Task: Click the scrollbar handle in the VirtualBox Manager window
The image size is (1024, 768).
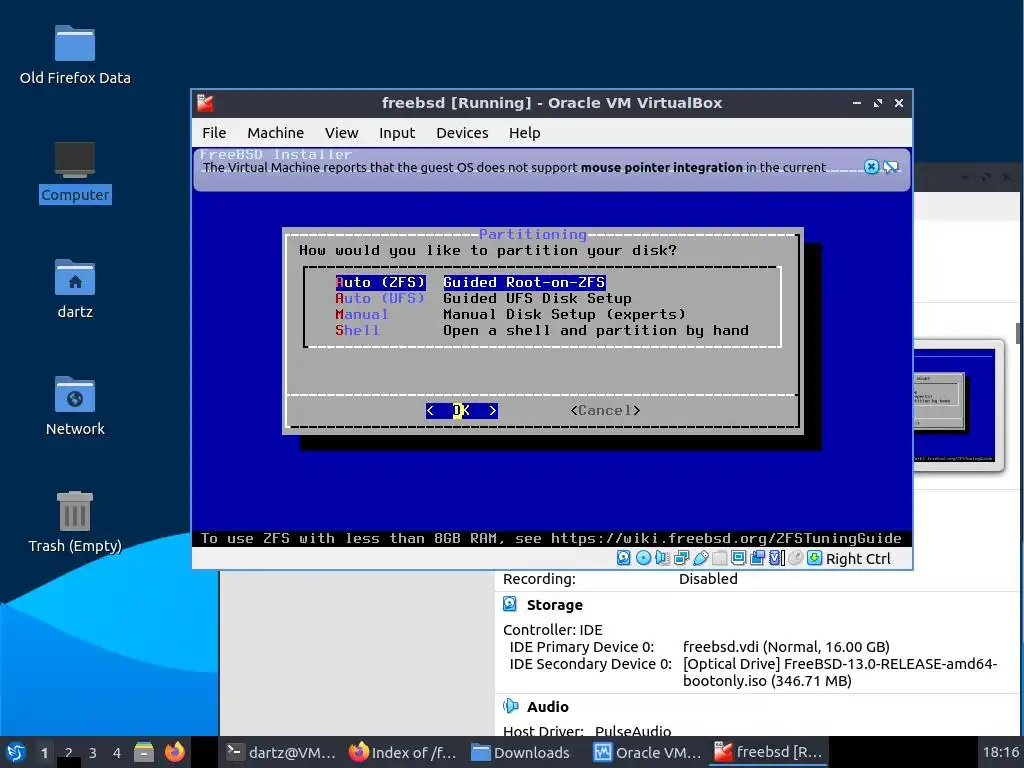Action: (1019, 333)
